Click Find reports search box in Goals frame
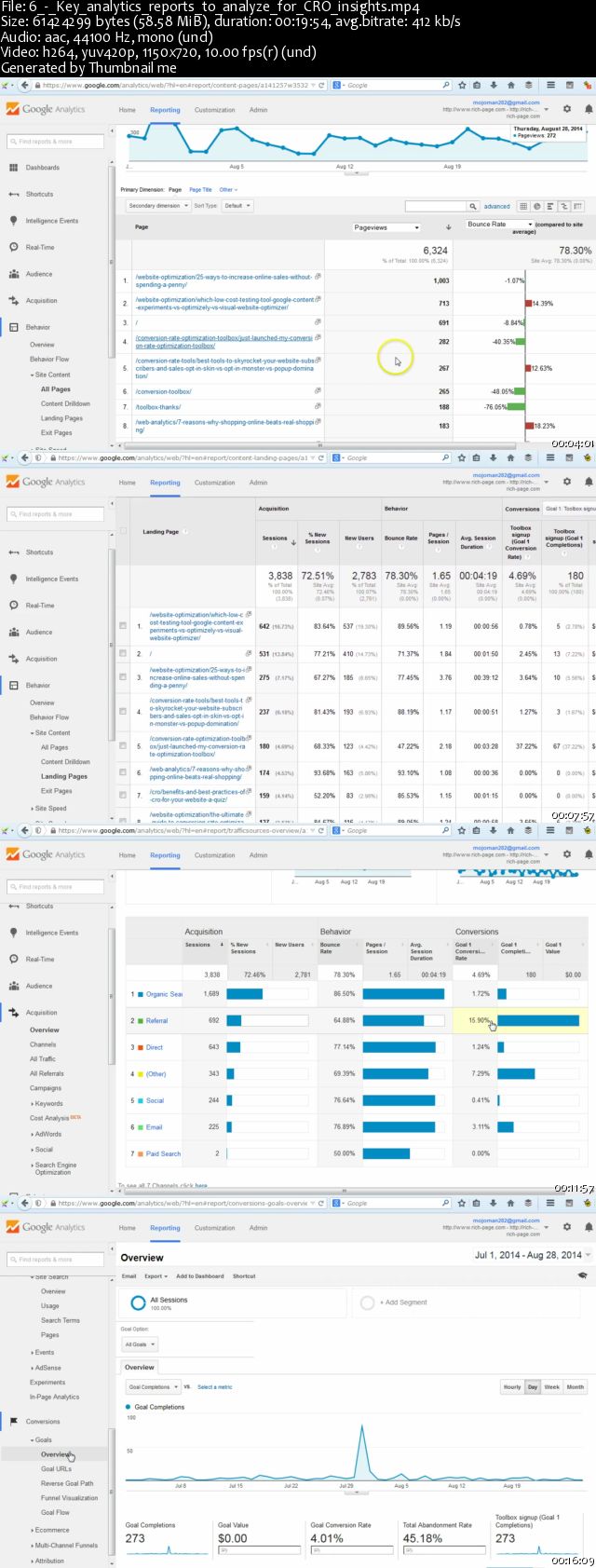 pyautogui.click(x=56, y=1259)
